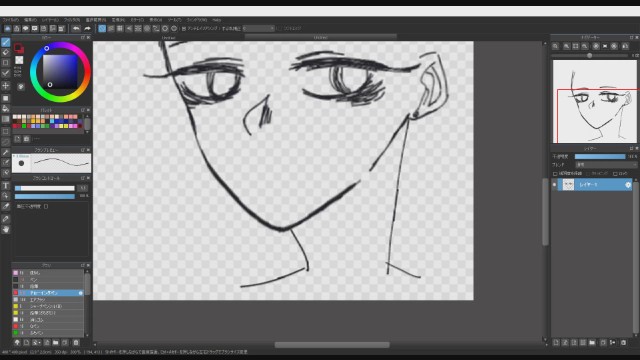Image resolution: width=640 pixels, height=360 pixels.
Task: Toggle protect alpha checkbox in layer panel
Action: tap(555, 174)
